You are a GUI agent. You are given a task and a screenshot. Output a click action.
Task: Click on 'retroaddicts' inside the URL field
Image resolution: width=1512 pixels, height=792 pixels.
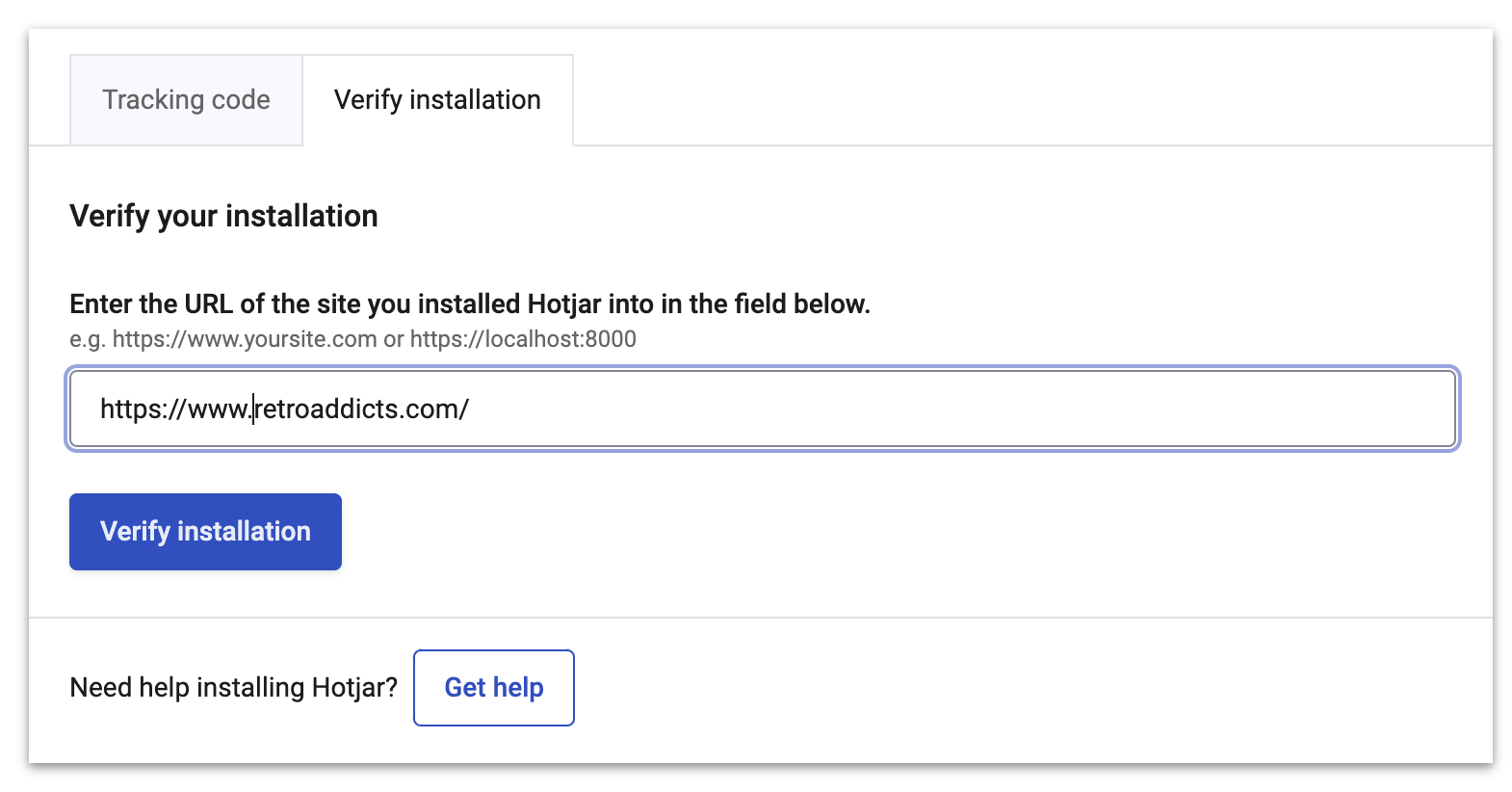click(x=327, y=409)
